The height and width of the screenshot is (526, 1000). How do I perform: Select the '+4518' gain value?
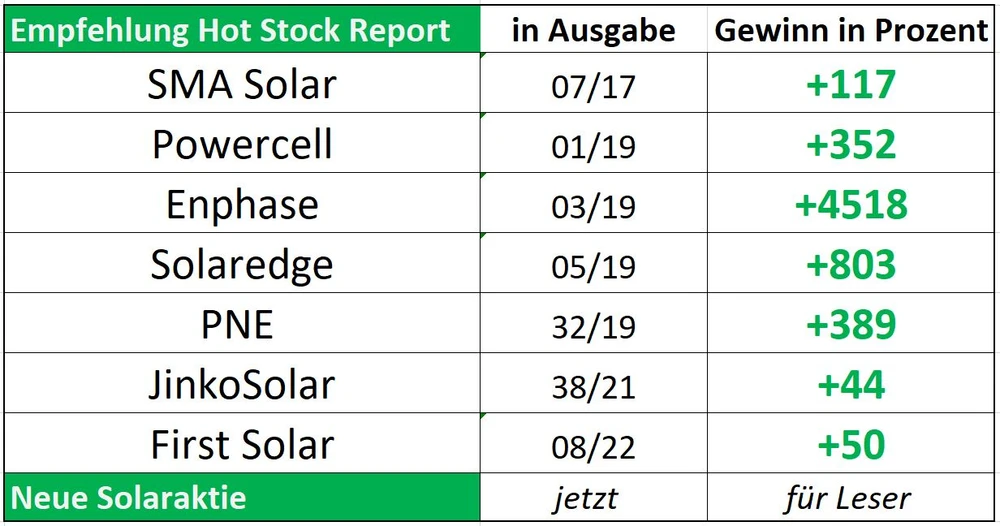pos(851,205)
